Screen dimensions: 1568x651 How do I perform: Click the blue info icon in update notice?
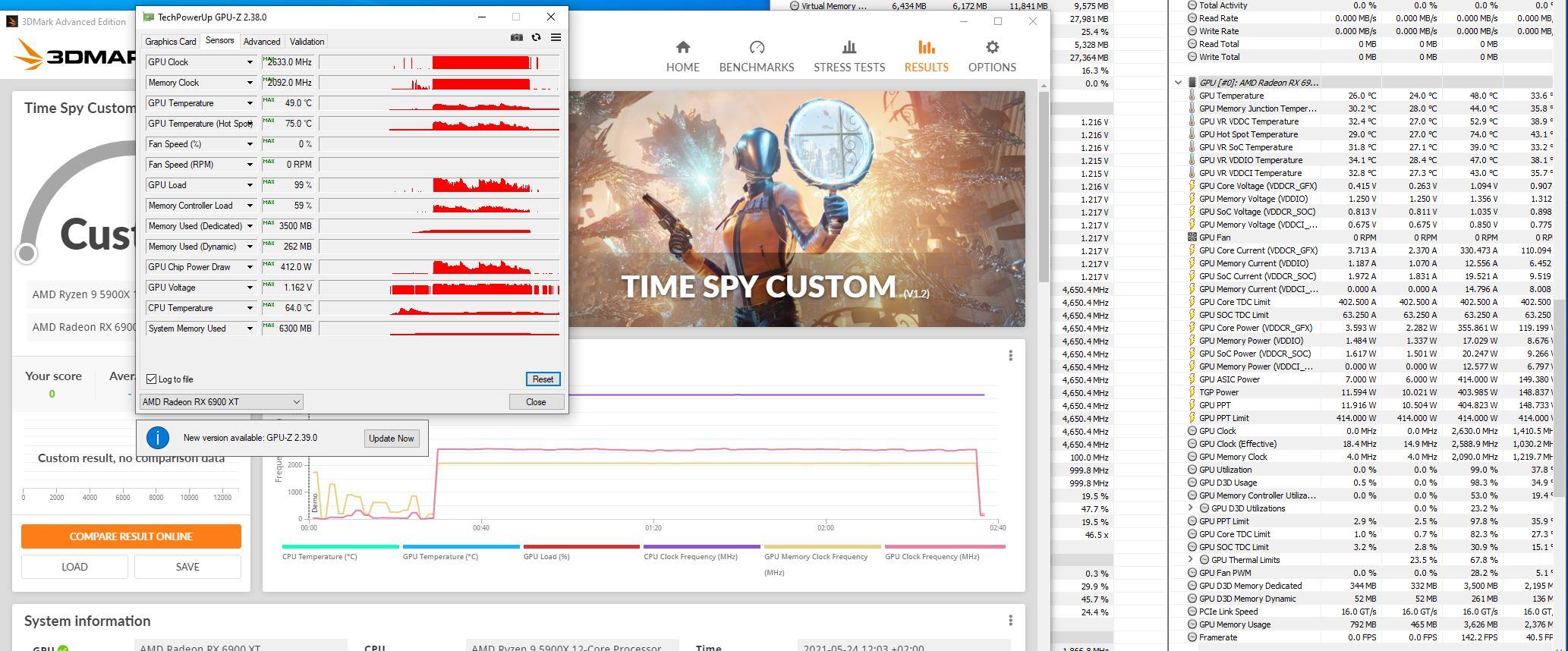(157, 438)
